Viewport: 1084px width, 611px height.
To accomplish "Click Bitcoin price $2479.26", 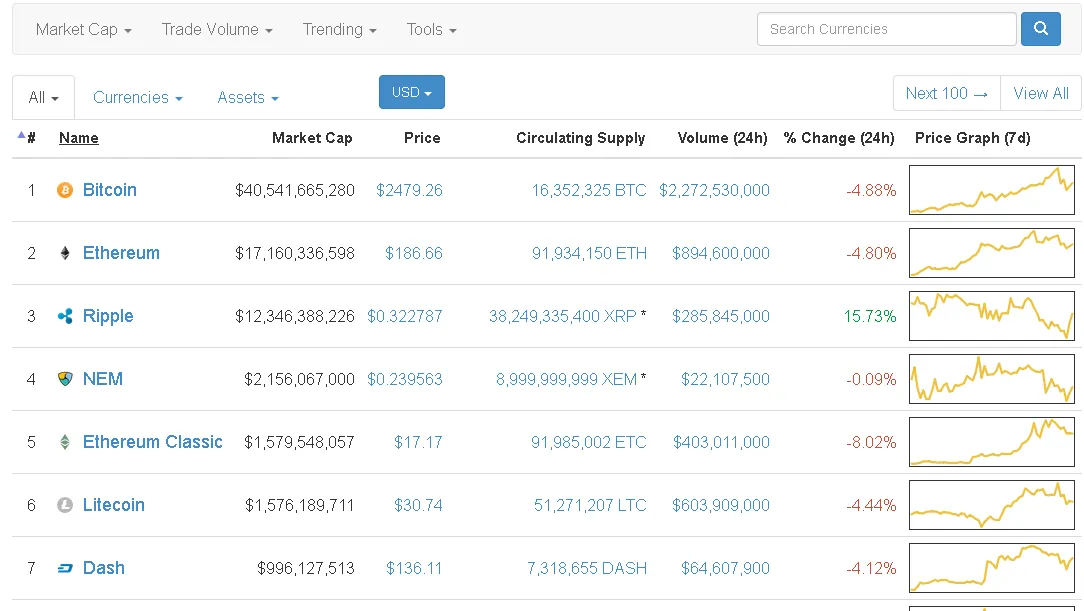I will [409, 190].
